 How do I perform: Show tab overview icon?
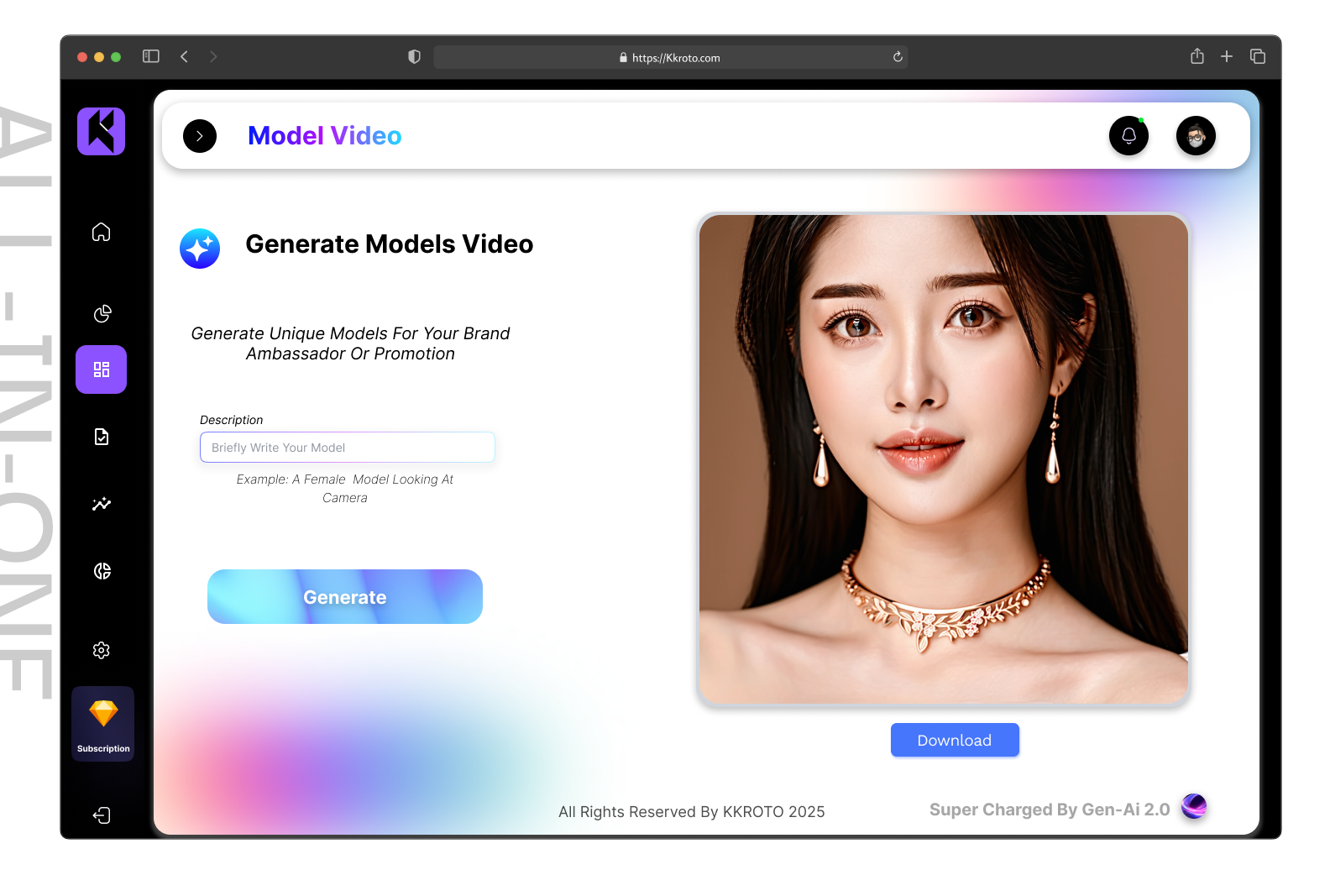pyautogui.click(x=1258, y=56)
